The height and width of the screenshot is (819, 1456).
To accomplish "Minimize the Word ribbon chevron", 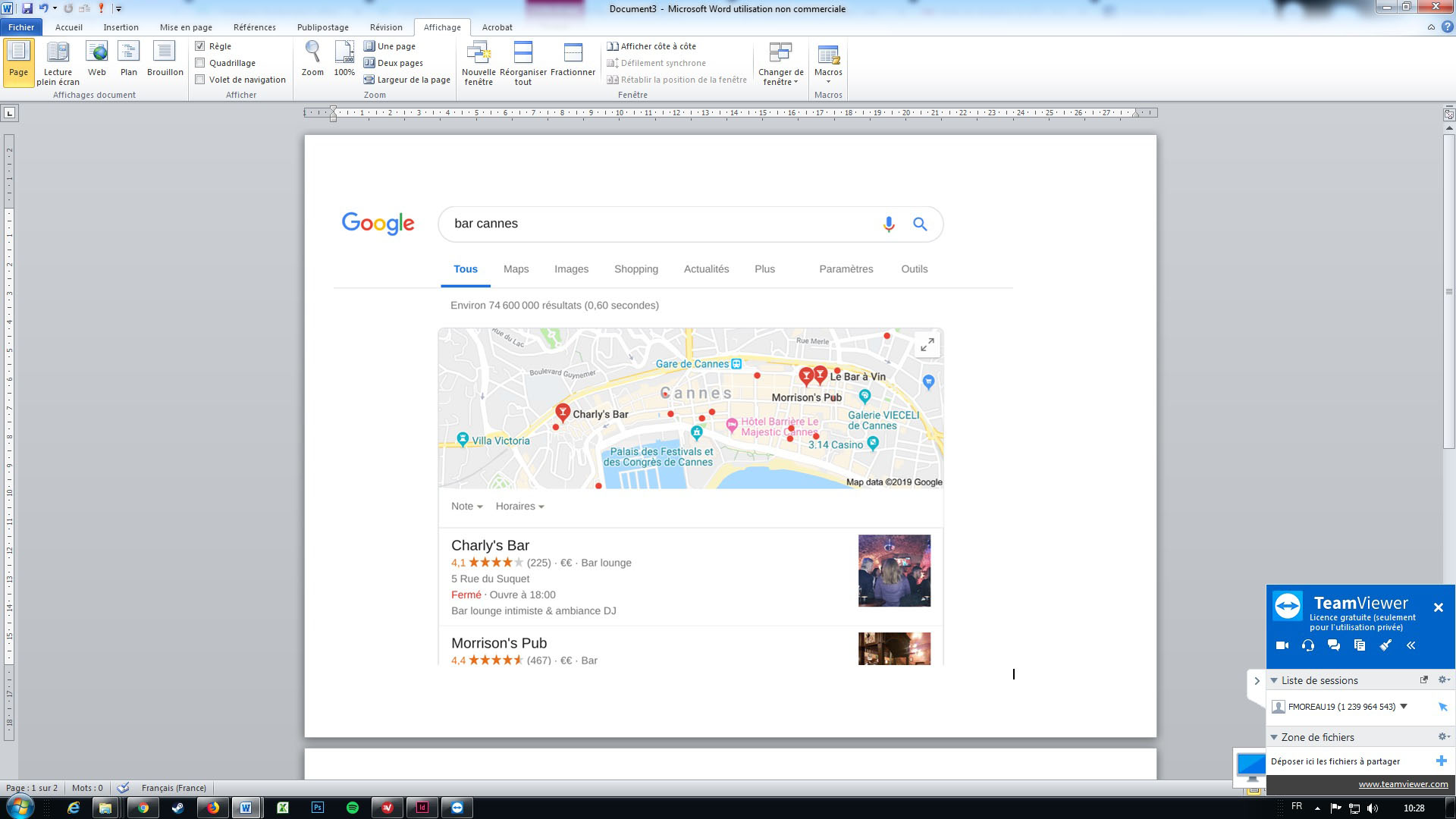I will pyautogui.click(x=1431, y=27).
